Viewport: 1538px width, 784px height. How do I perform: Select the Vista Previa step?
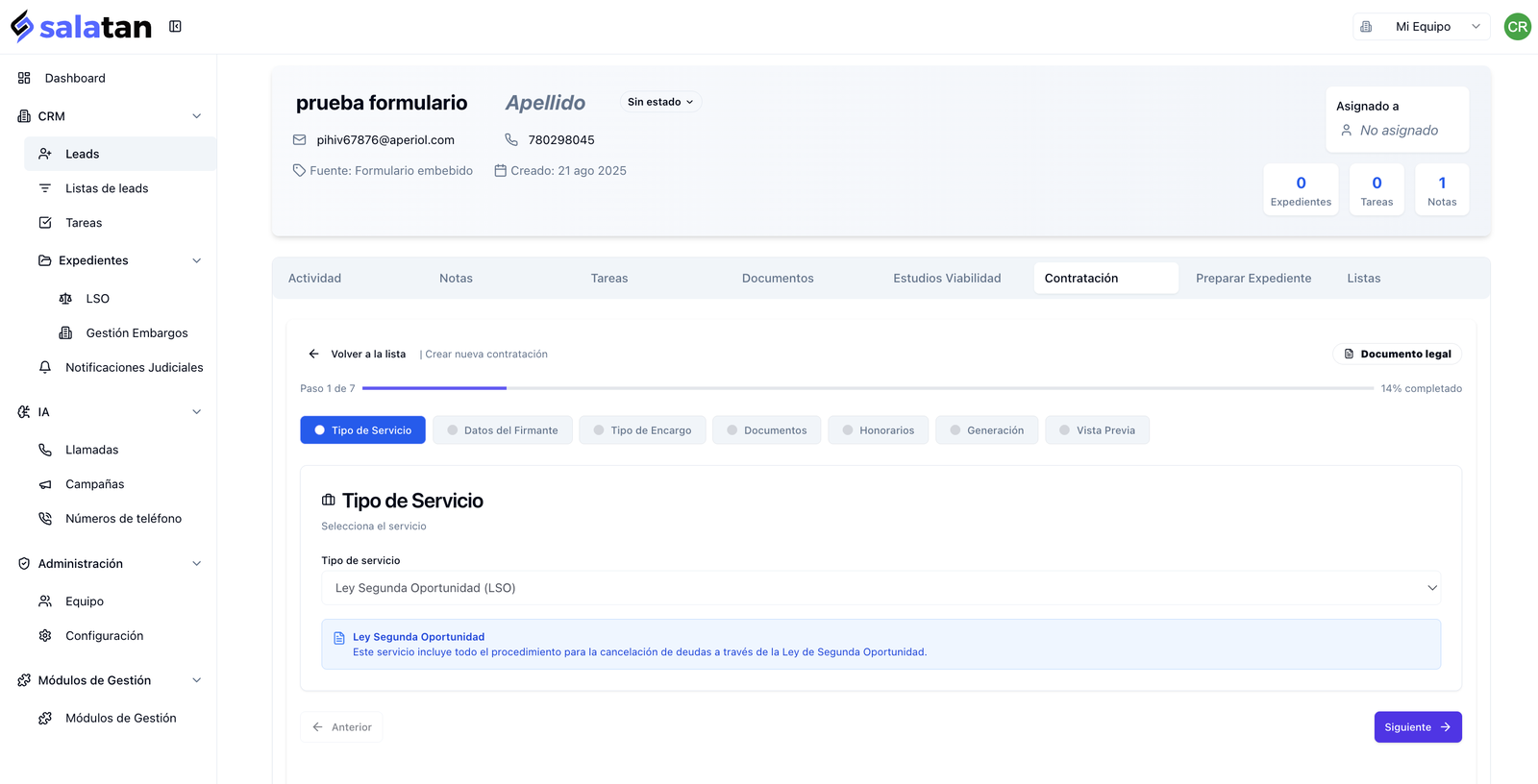(x=1097, y=430)
